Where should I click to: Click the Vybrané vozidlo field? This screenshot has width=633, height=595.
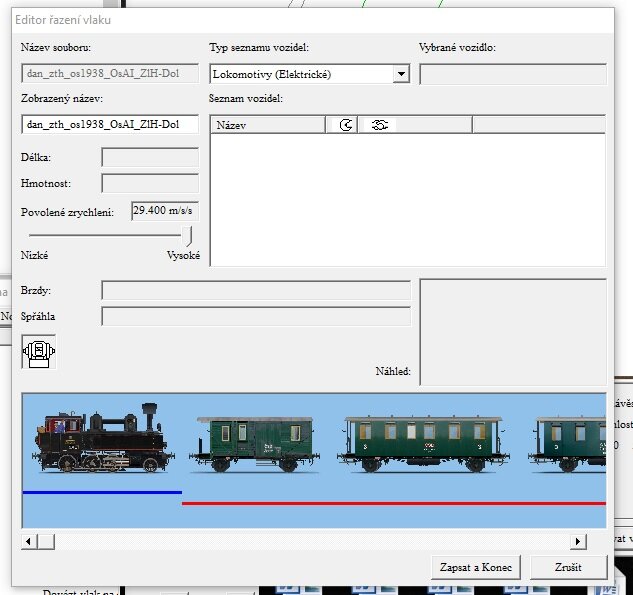point(512,74)
